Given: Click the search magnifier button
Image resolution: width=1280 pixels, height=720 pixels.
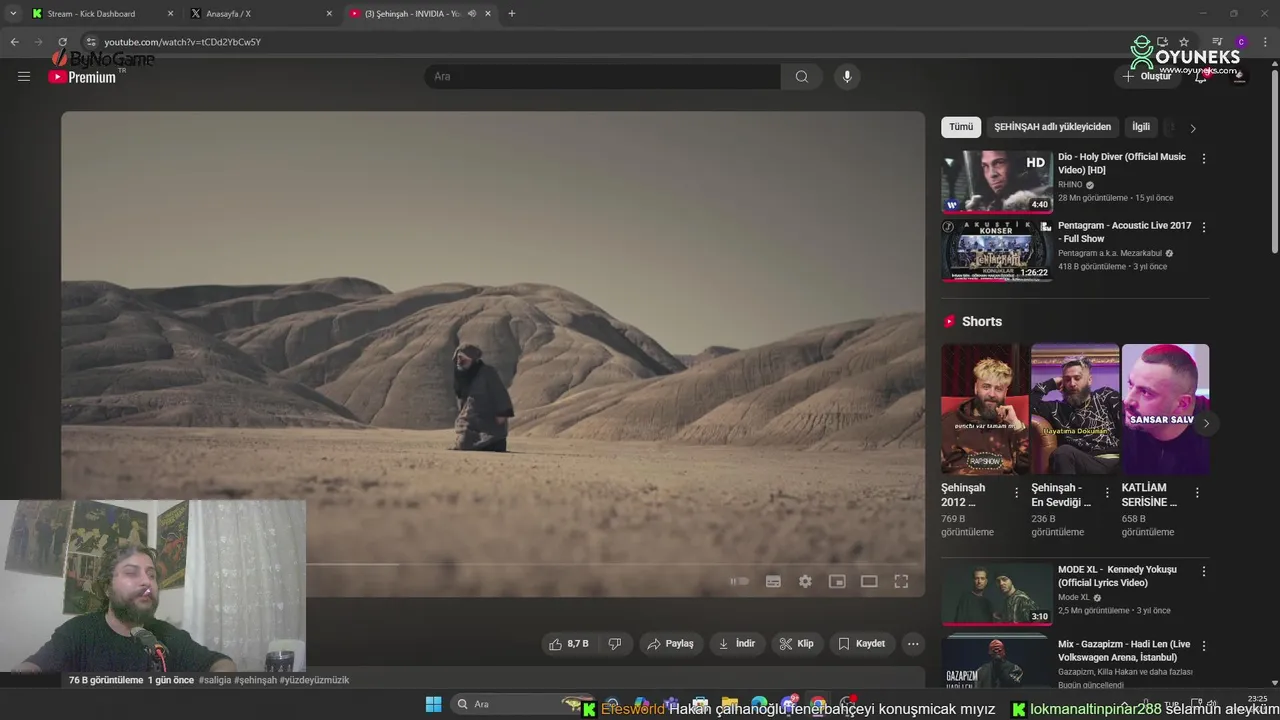Looking at the screenshot, I should (x=802, y=77).
